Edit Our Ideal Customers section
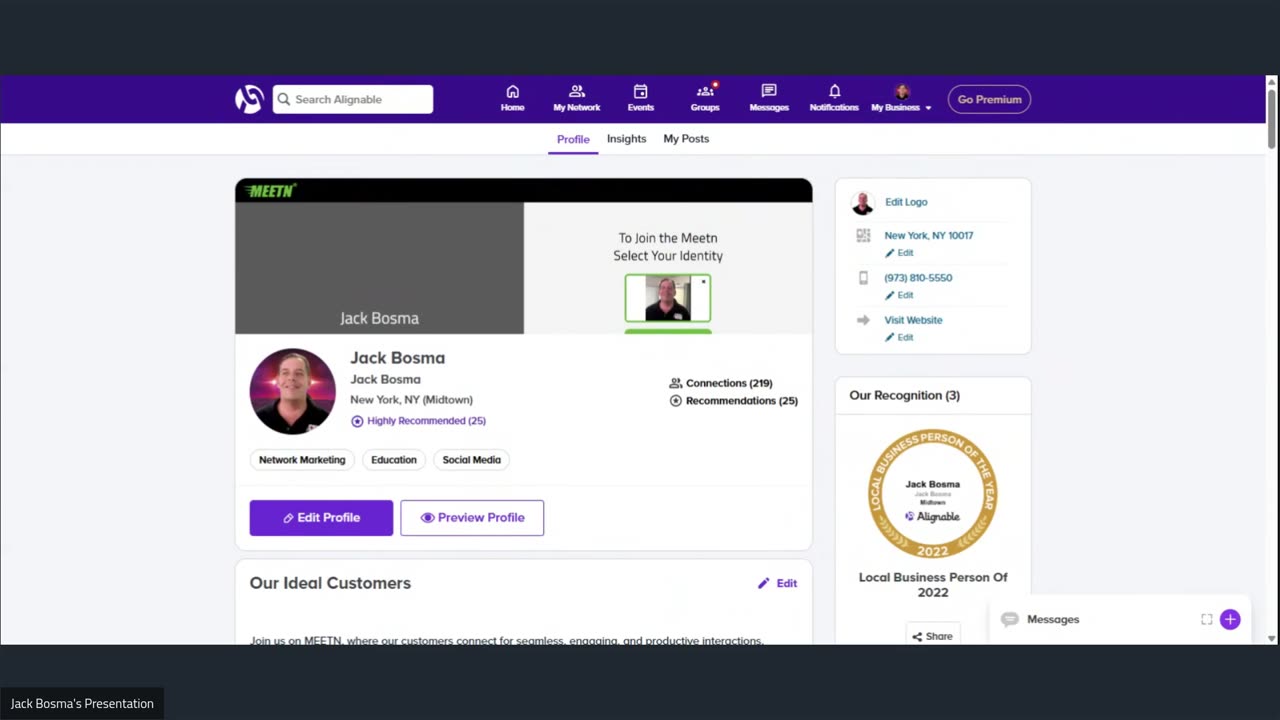This screenshot has width=1280, height=720. 777,583
